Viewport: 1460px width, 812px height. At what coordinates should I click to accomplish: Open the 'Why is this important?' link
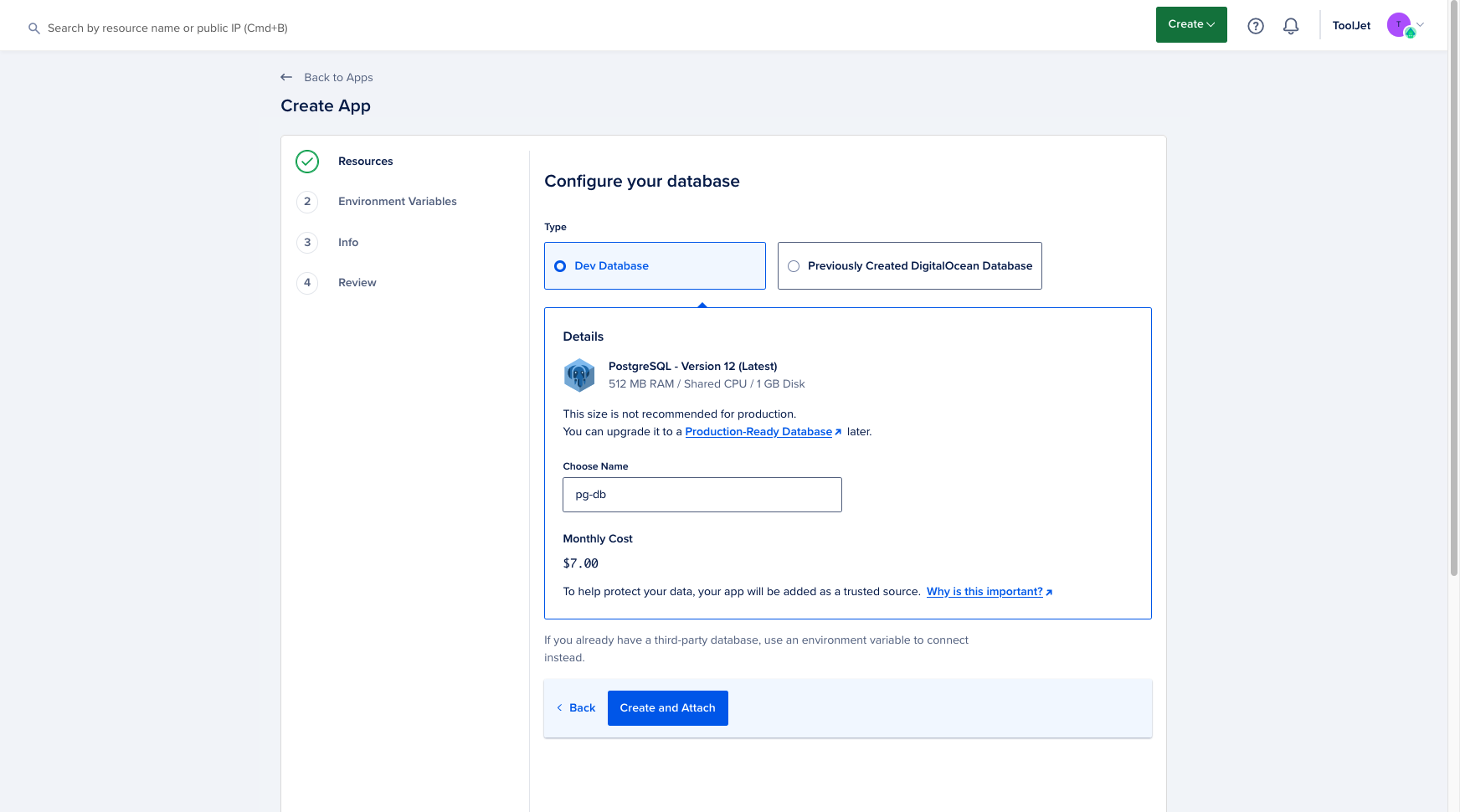tap(984, 592)
